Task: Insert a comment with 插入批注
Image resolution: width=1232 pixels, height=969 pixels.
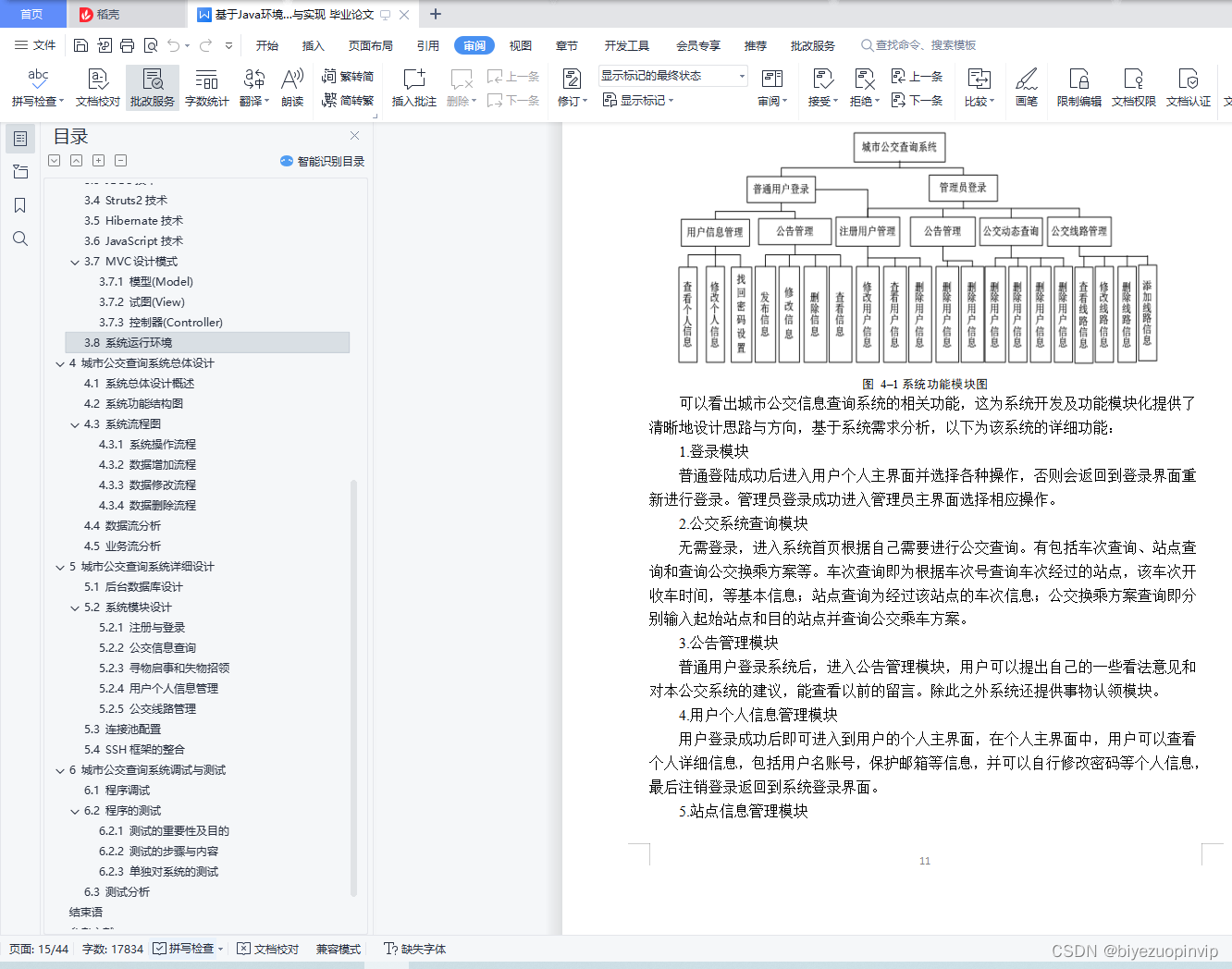Action: coord(413,88)
